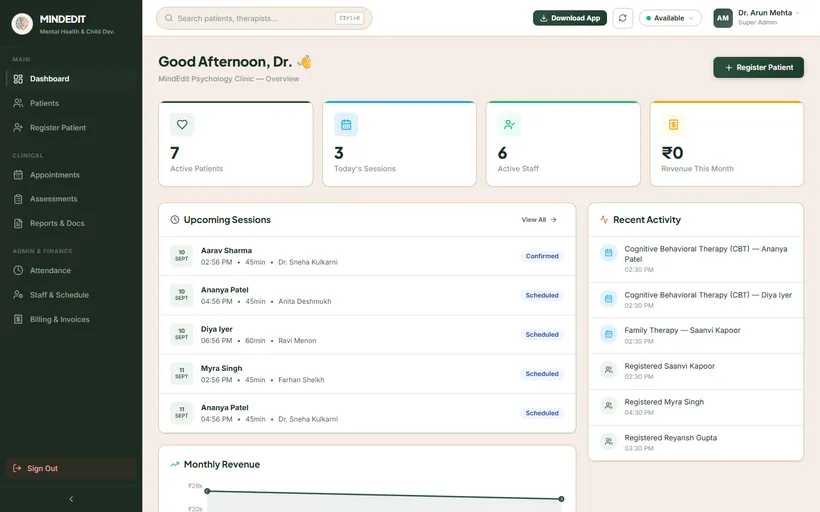820x512 pixels.
Task: Click Confirmed badge for Aarav Sharma
Action: tap(542, 256)
